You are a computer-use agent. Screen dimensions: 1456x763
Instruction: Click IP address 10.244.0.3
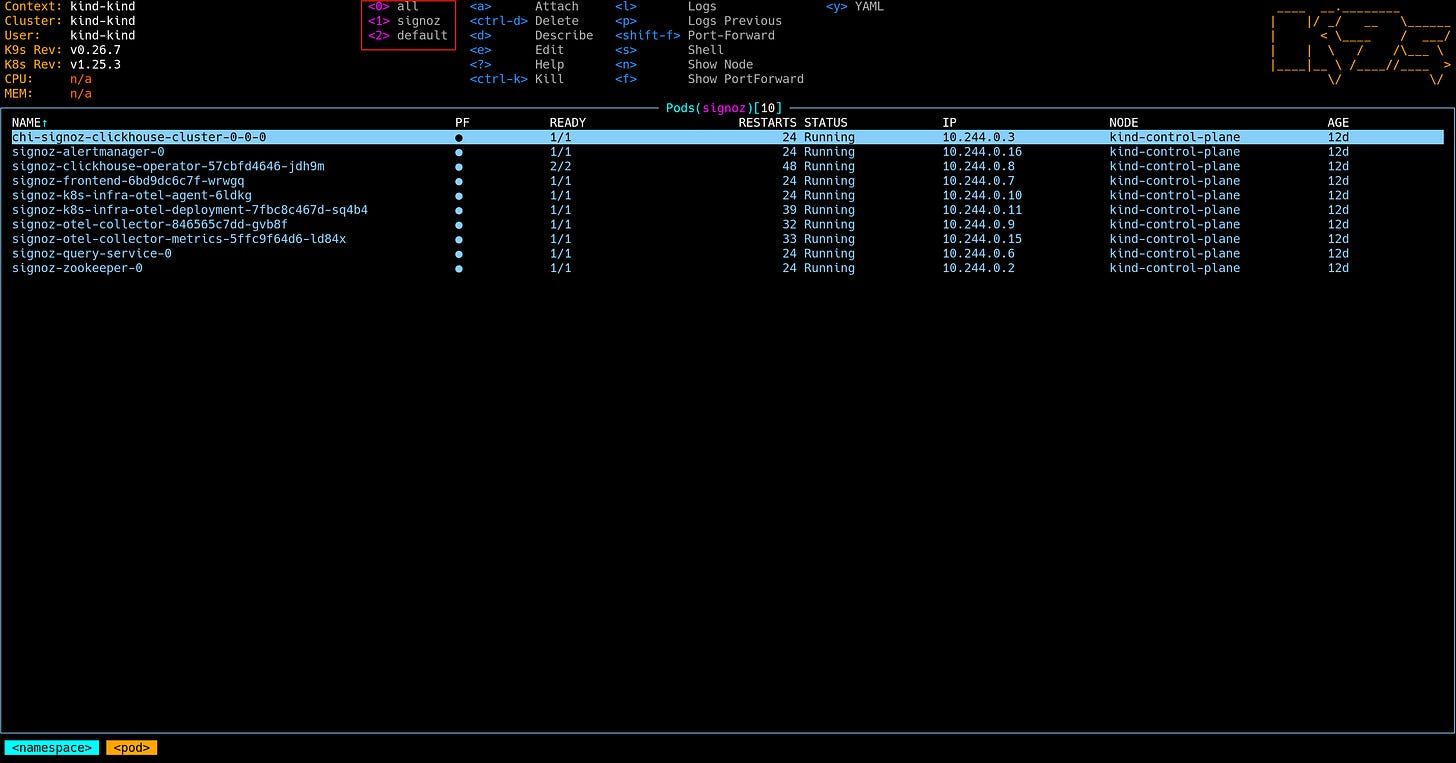pyautogui.click(x=978, y=137)
